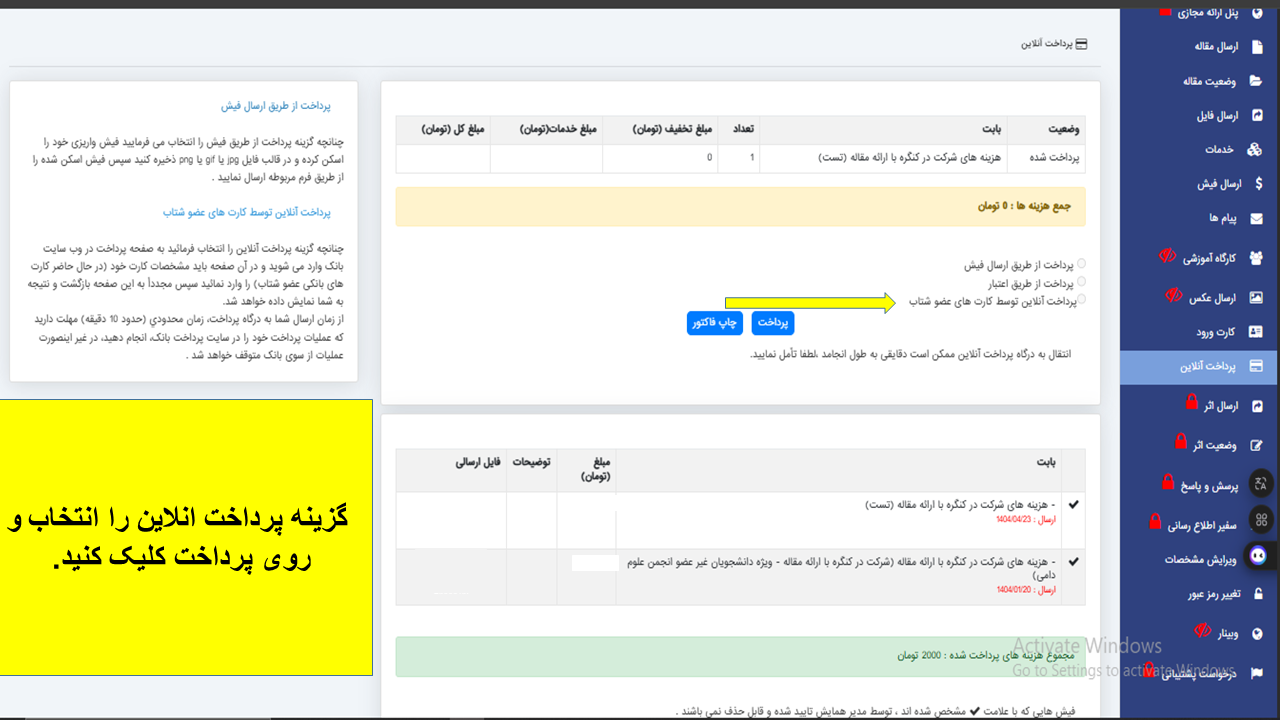The image size is (1280, 720).
Task: Click the floating grid apps circular icon
Action: (x=1261, y=519)
